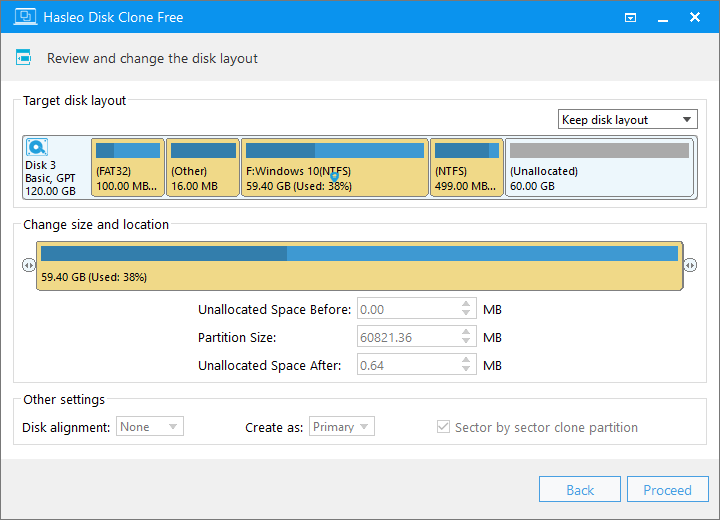The width and height of the screenshot is (720, 520).
Task: Select the F:Windows 10 NTFS partition
Action: [x=334, y=168]
